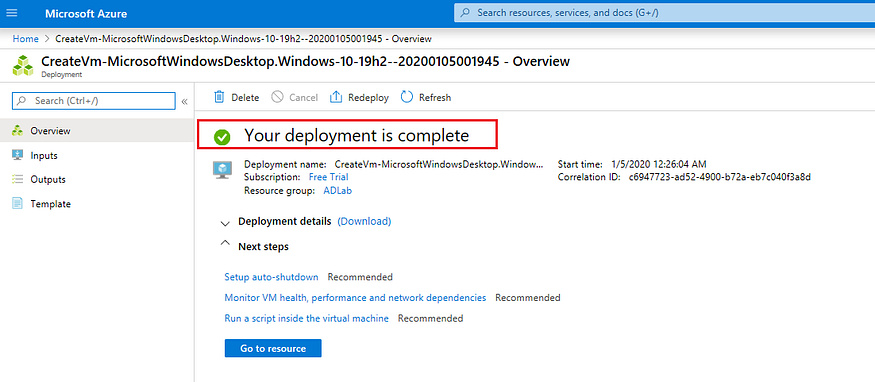Click the Cancel toolbar label
Viewport: 875px width, 382px height.
304,98
